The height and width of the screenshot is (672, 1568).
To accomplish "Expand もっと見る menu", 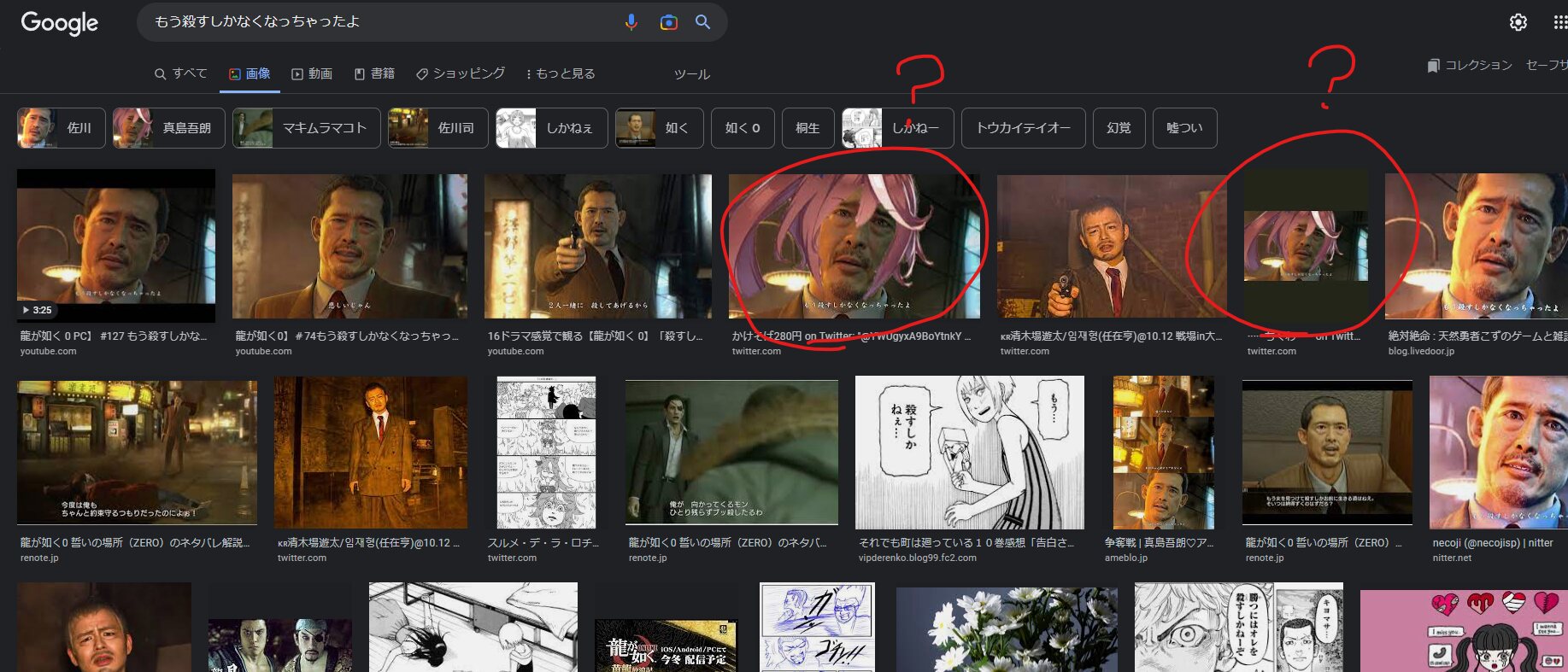I will point(561,73).
